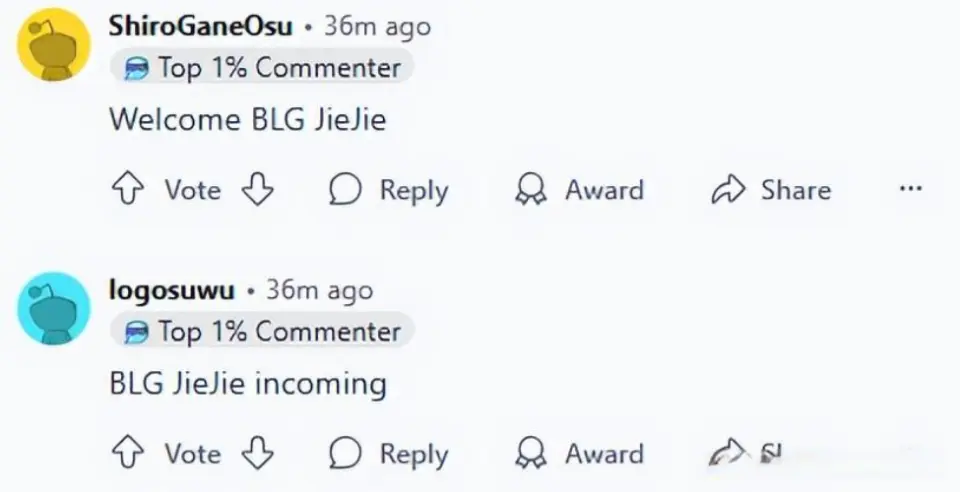Viewport: 960px width, 492px height.
Task: Open the ShiroGaneOsu username profile link
Action: pyautogui.click(x=200, y=27)
